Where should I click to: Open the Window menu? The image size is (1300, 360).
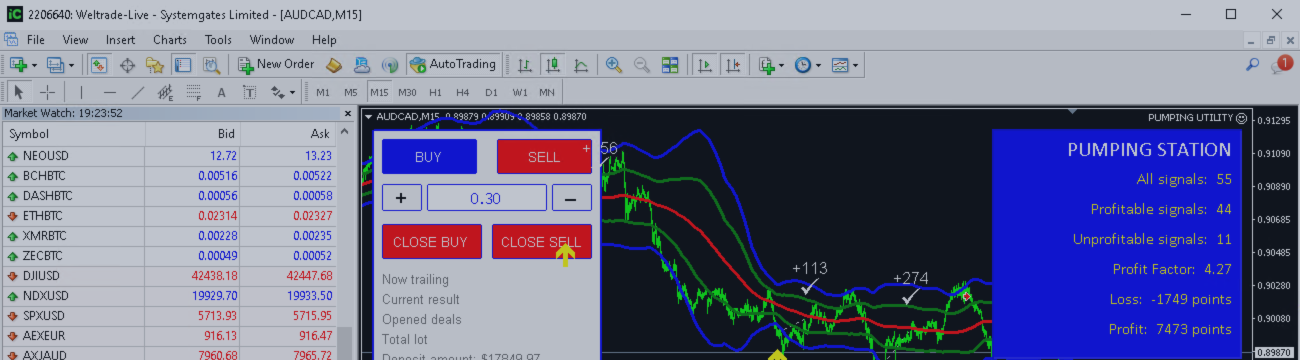point(272,40)
